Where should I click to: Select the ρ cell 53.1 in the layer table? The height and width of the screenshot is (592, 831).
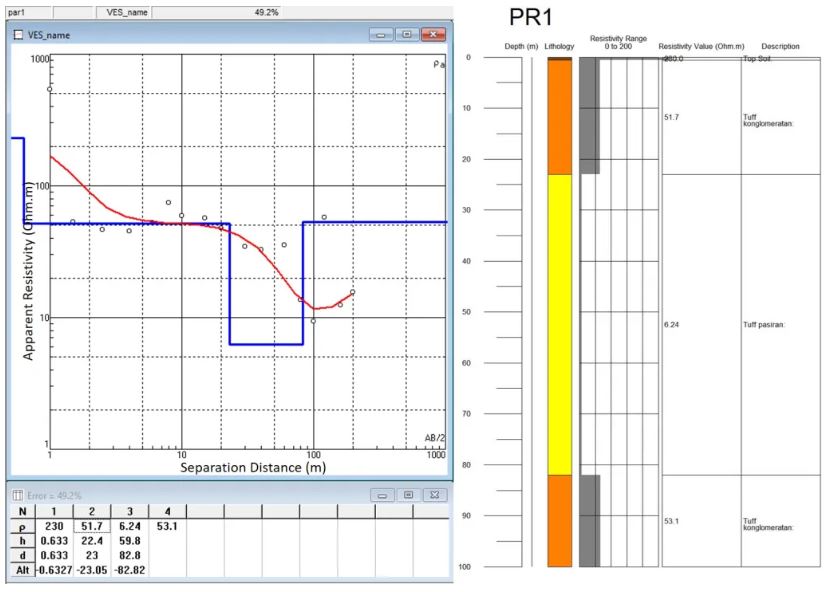point(167,526)
